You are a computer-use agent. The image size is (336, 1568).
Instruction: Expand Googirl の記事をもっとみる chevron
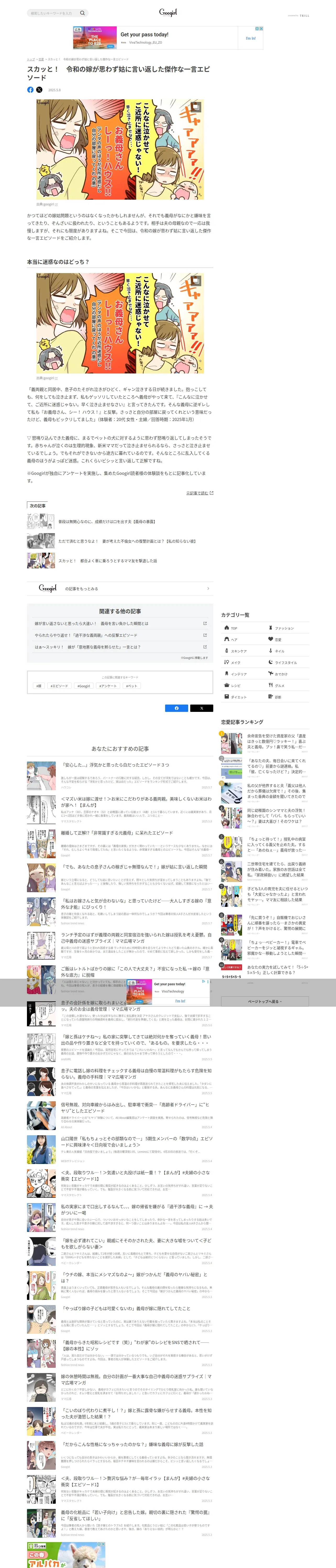(x=208, y=589)
